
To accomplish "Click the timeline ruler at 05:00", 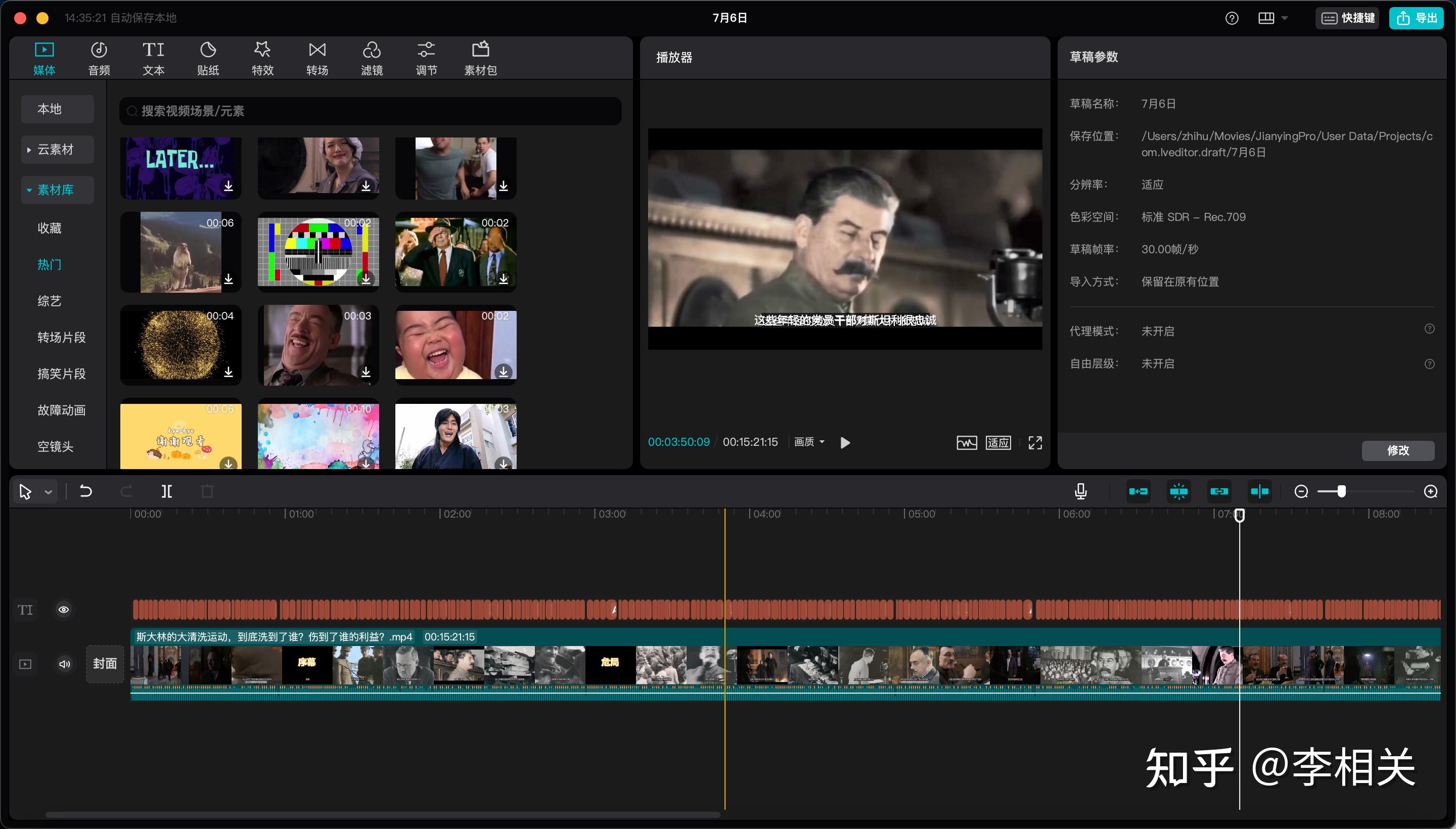I will coord(921,514).
